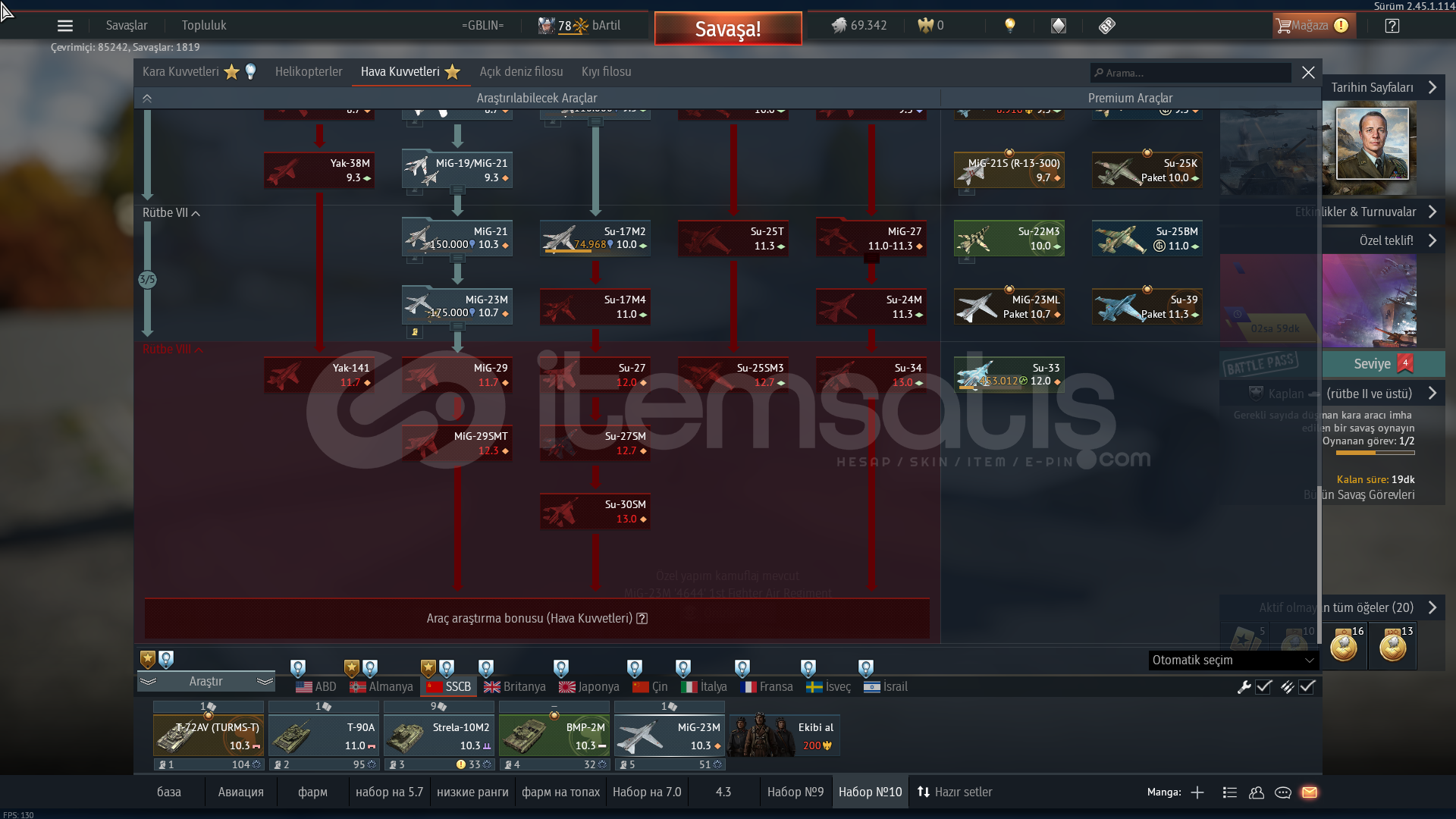The height and width of the screenshot is (819, 1456).
Task: Click the Mağaza exclamation notification badge
Action: pyautogui.click(x=1341, y=26)
